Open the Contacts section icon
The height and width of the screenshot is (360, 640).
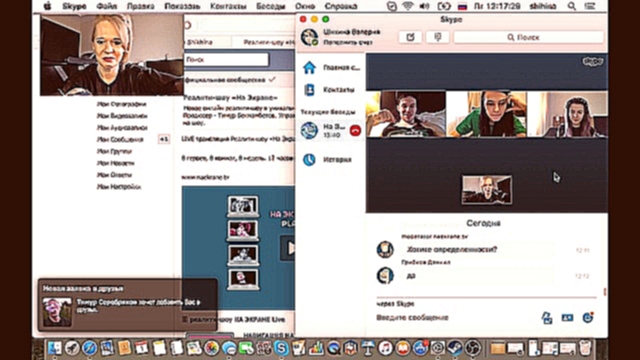309,90
